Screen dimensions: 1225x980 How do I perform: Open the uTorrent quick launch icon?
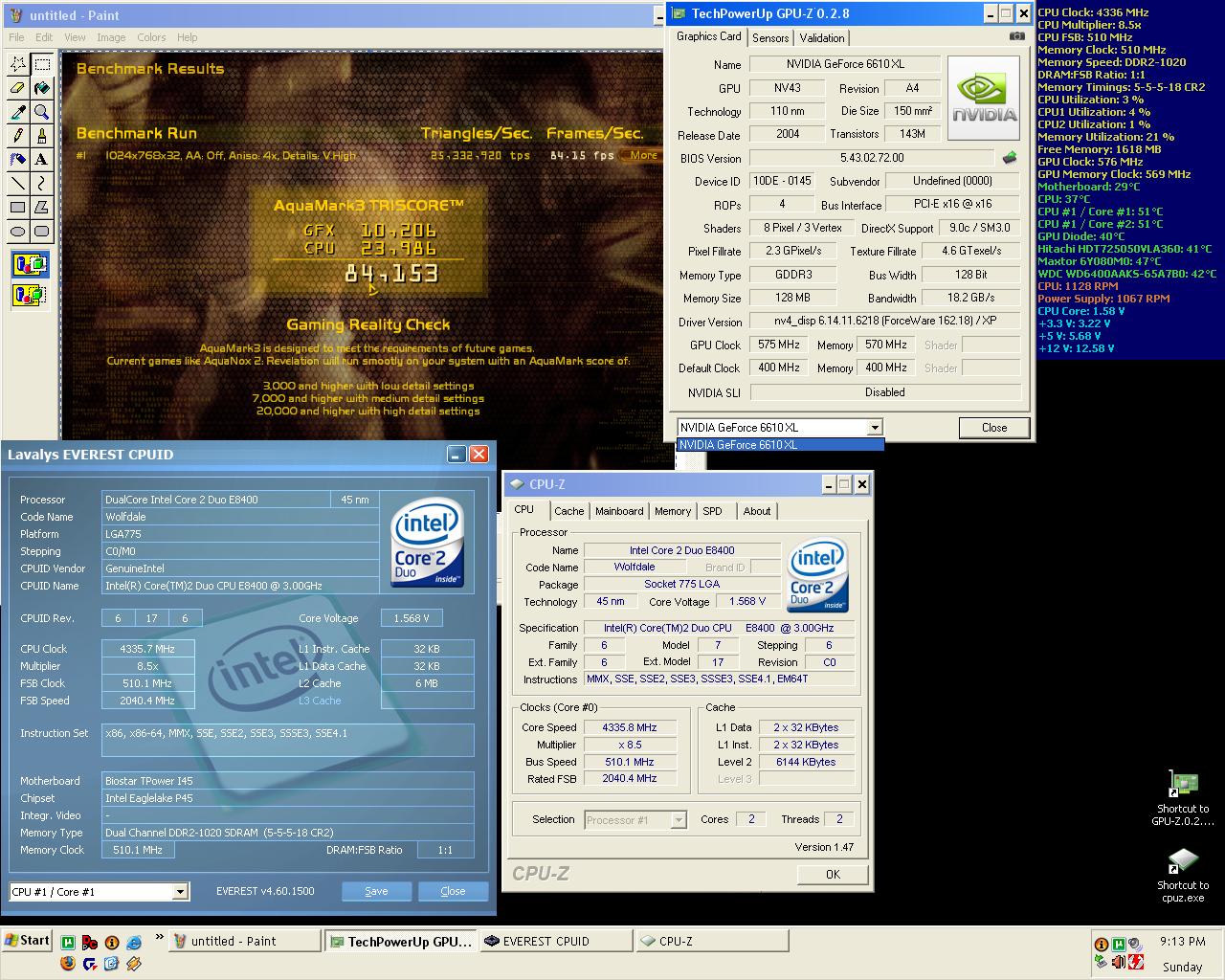point(69,942)
